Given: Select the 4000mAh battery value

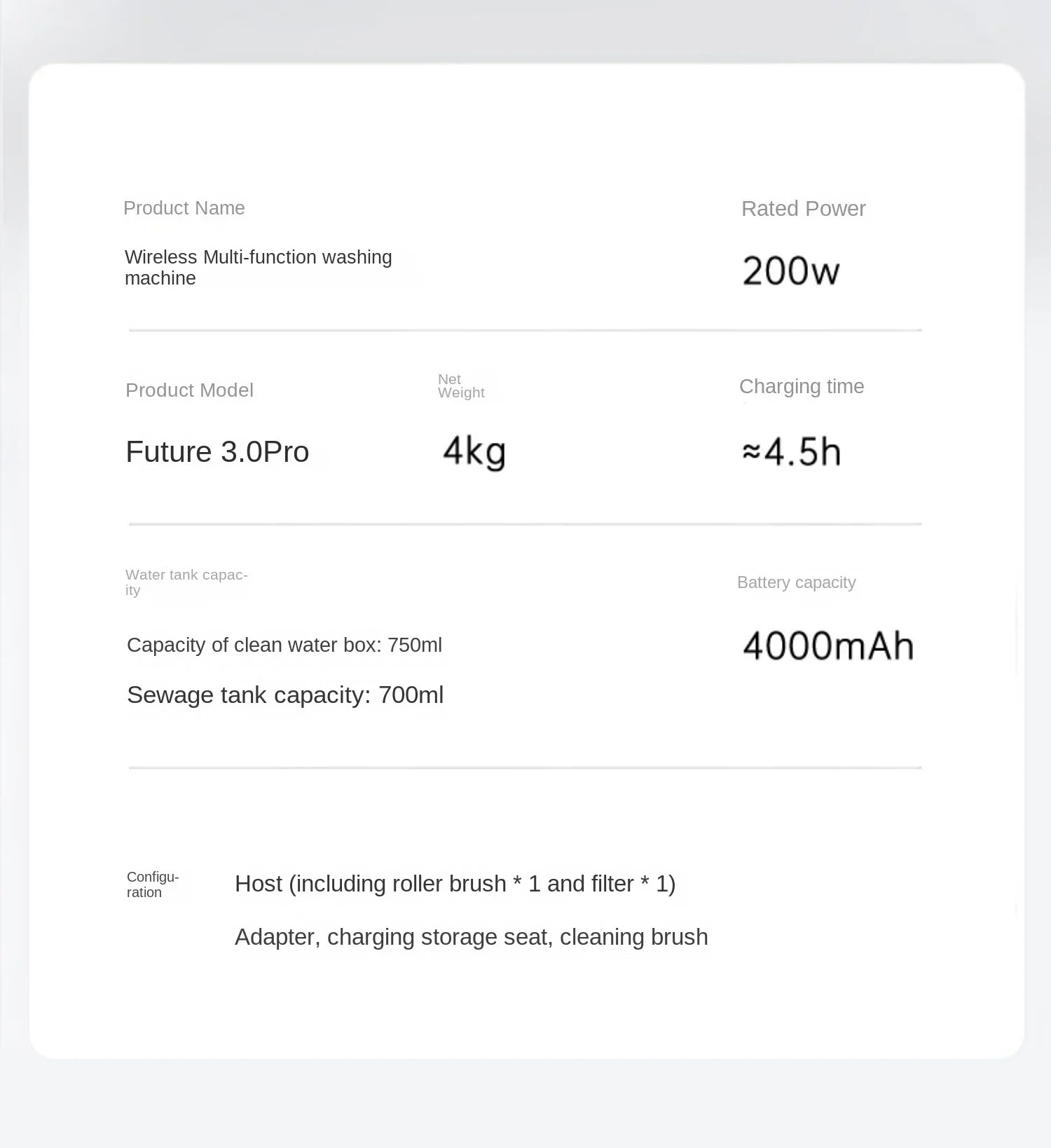Looking at the screenshot, I should coord(828,645).
